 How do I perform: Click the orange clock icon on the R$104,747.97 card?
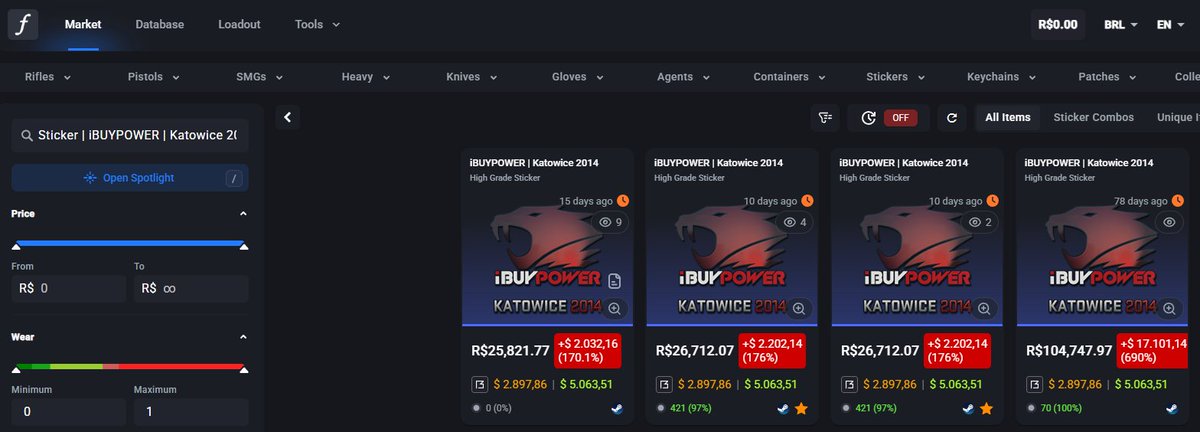(x=1179, y=201)
